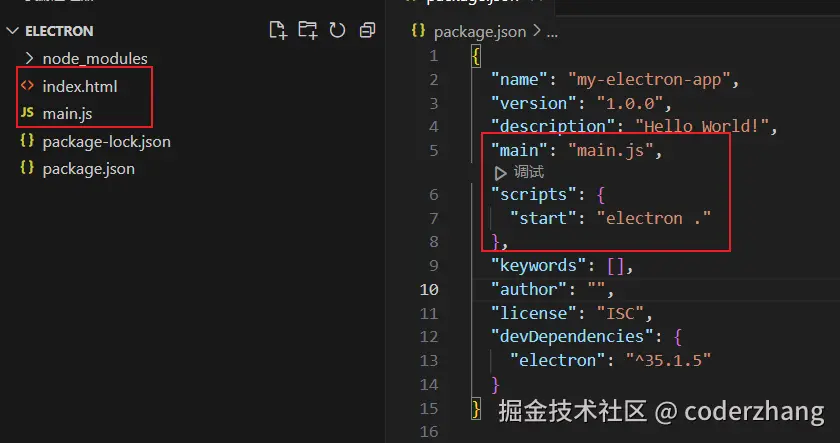The width and height of the screenshot is (840, 443).
Task: Click the "devDependencies" key on line 12
Action: [x=572, y=336]
